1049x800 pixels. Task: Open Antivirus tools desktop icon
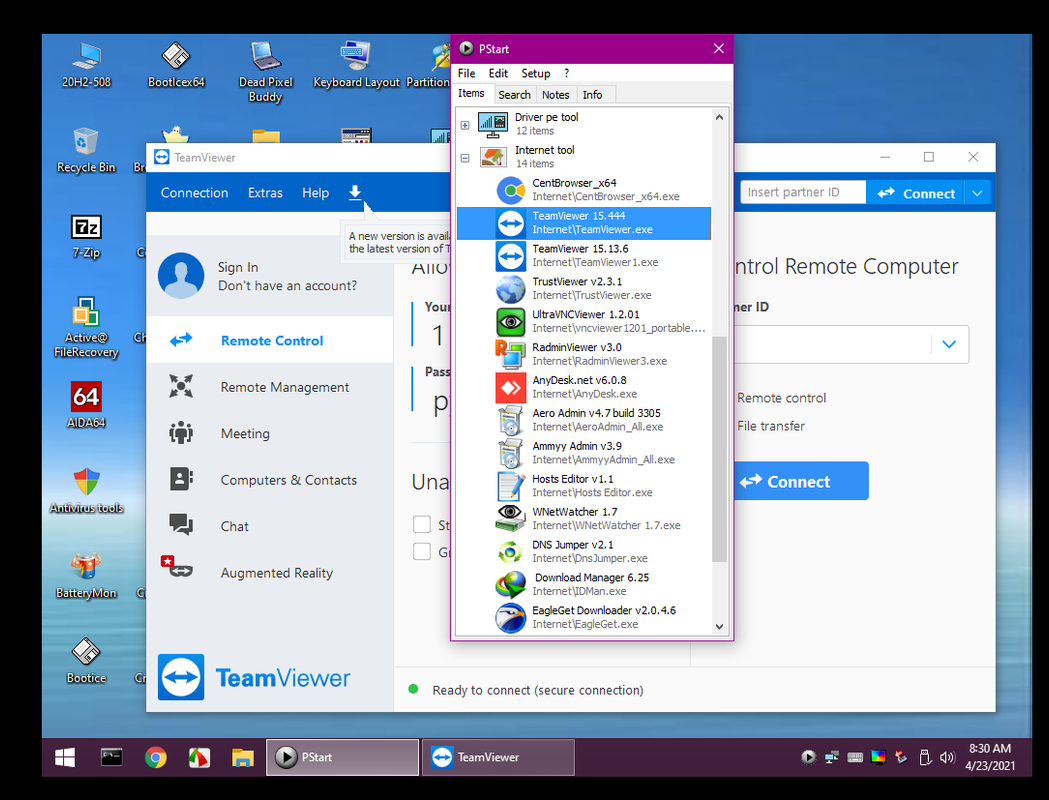pos(86,490)
